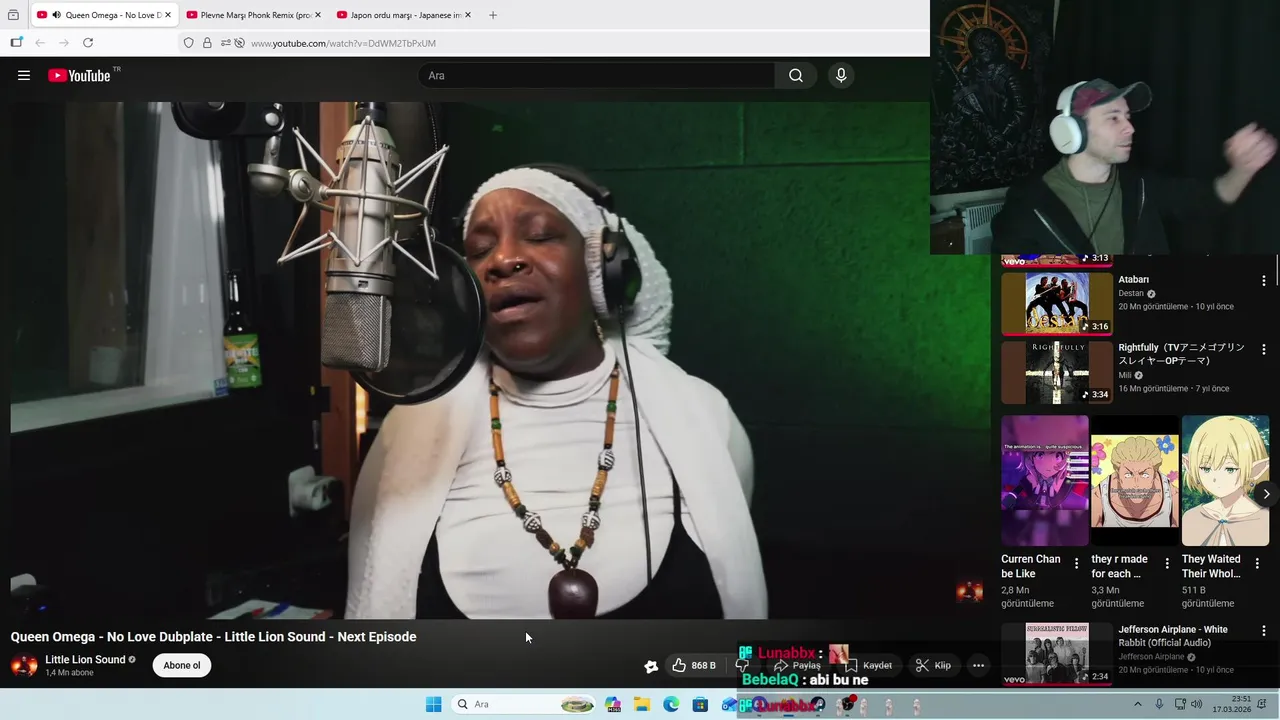Click the 'Rightfully' video title text
Image resolution: width=1280 pixels, height=720 pixels.
point(1182,354)
